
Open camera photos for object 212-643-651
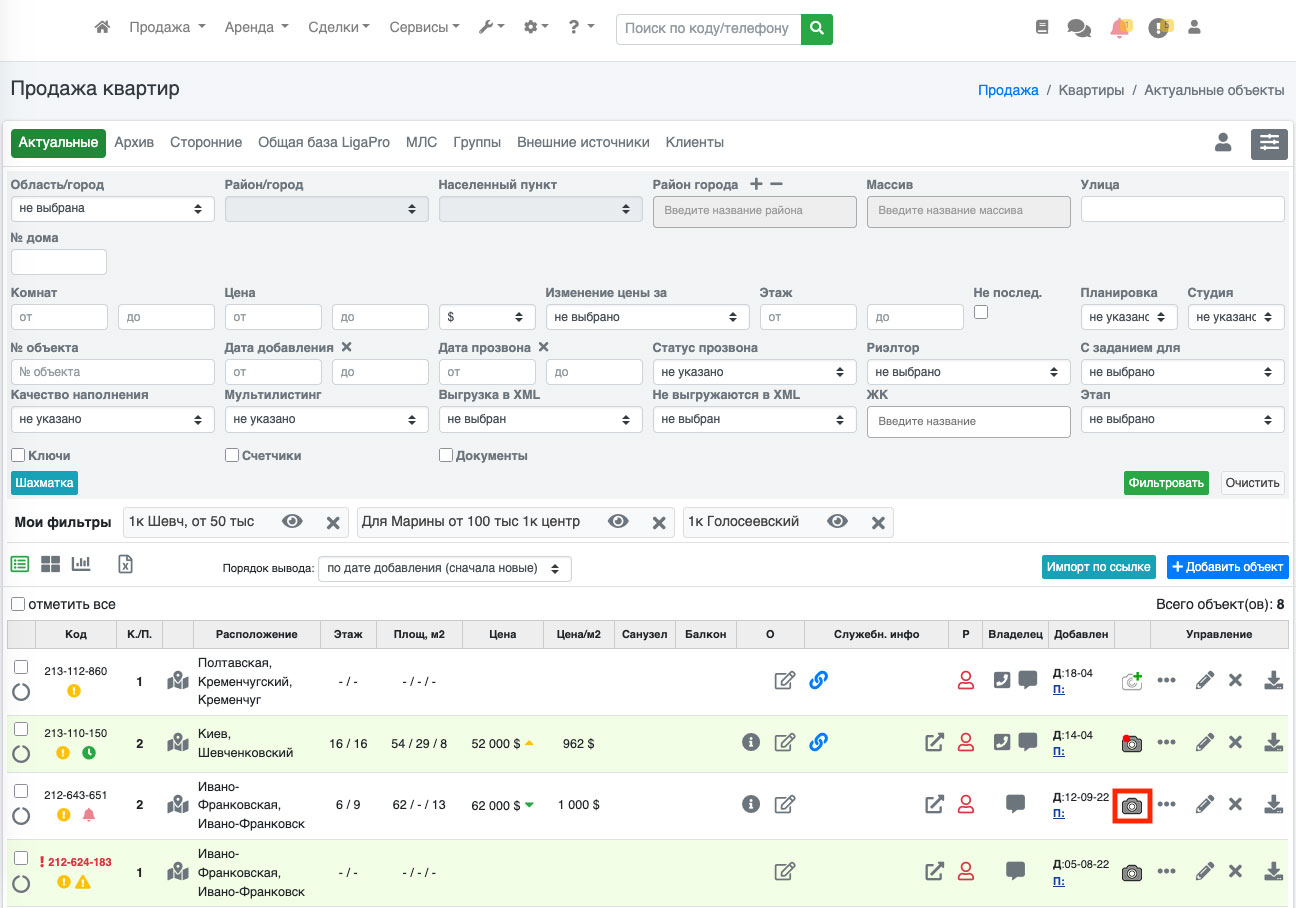pos(1132,805)
